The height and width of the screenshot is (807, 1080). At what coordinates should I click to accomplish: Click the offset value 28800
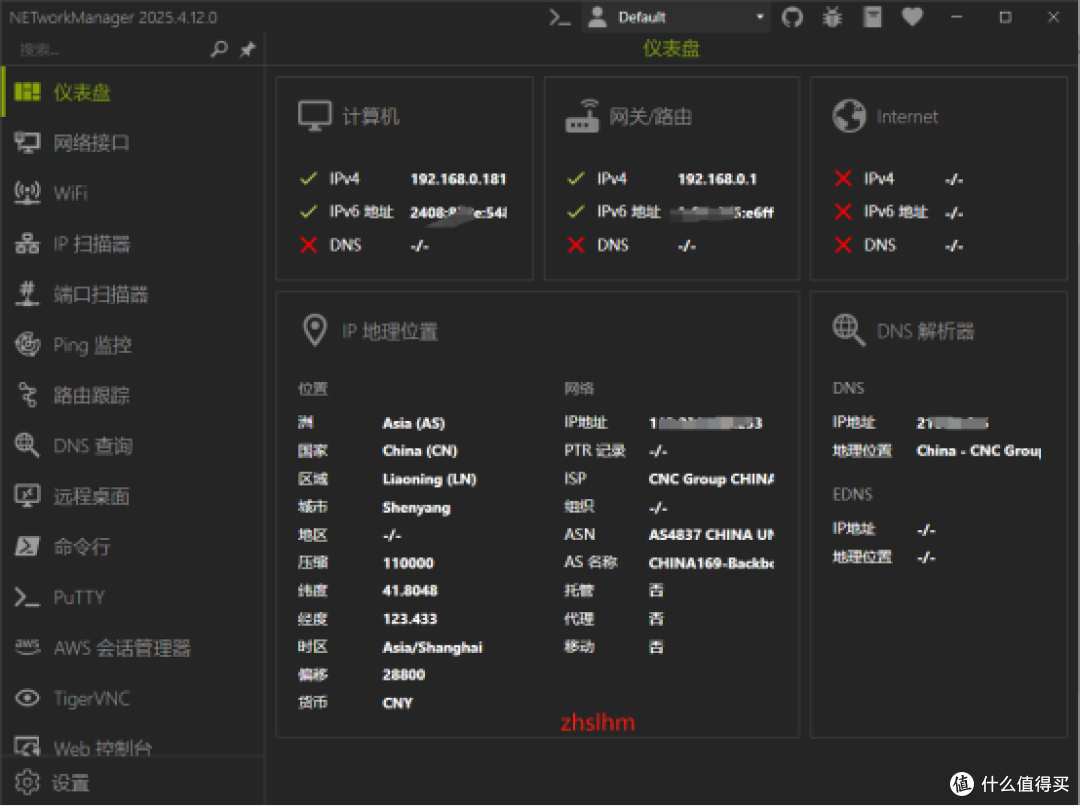point(404,675)
